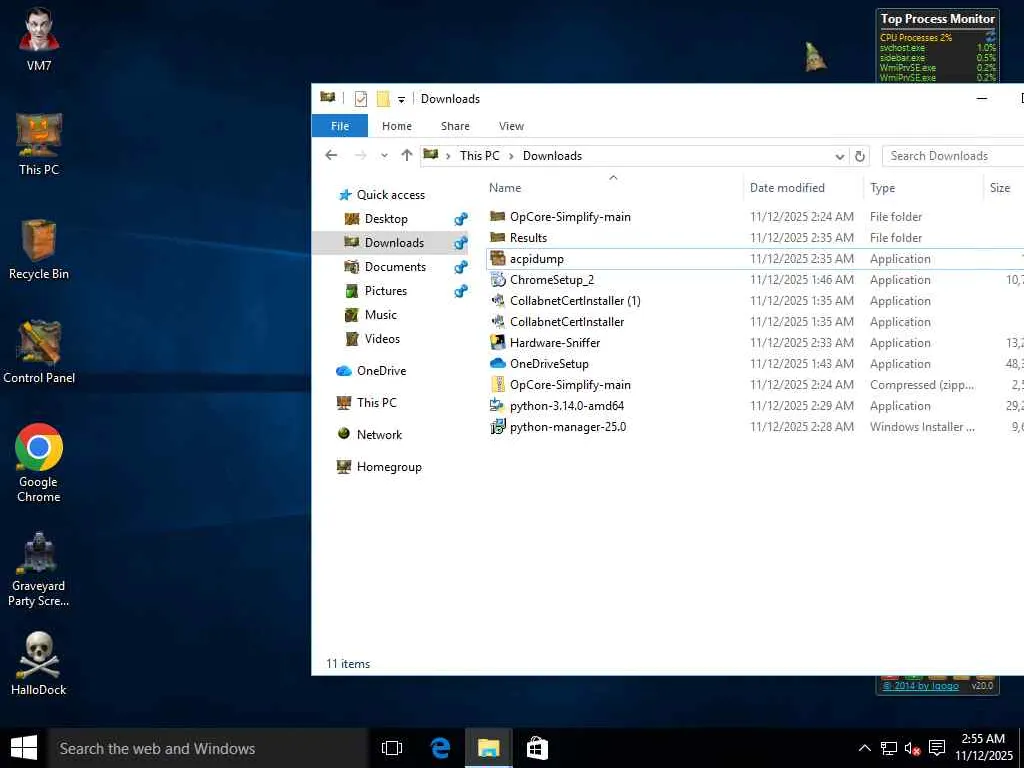Open the HalloDock skull desktop icon
Viewport: 1024px width, 768px height.
coord(38,656)
